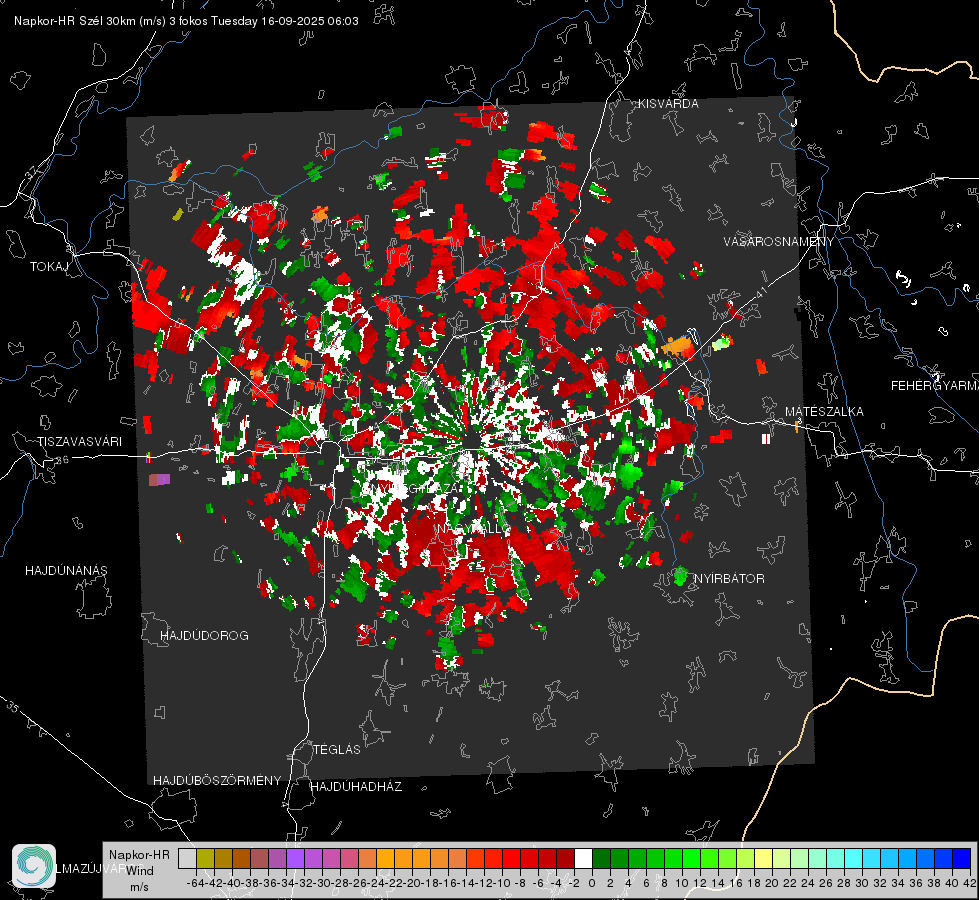Click the FEHÉRGYARMAT label at right edge
Viewport: 979px width, 900px height.
pos(934,386)
